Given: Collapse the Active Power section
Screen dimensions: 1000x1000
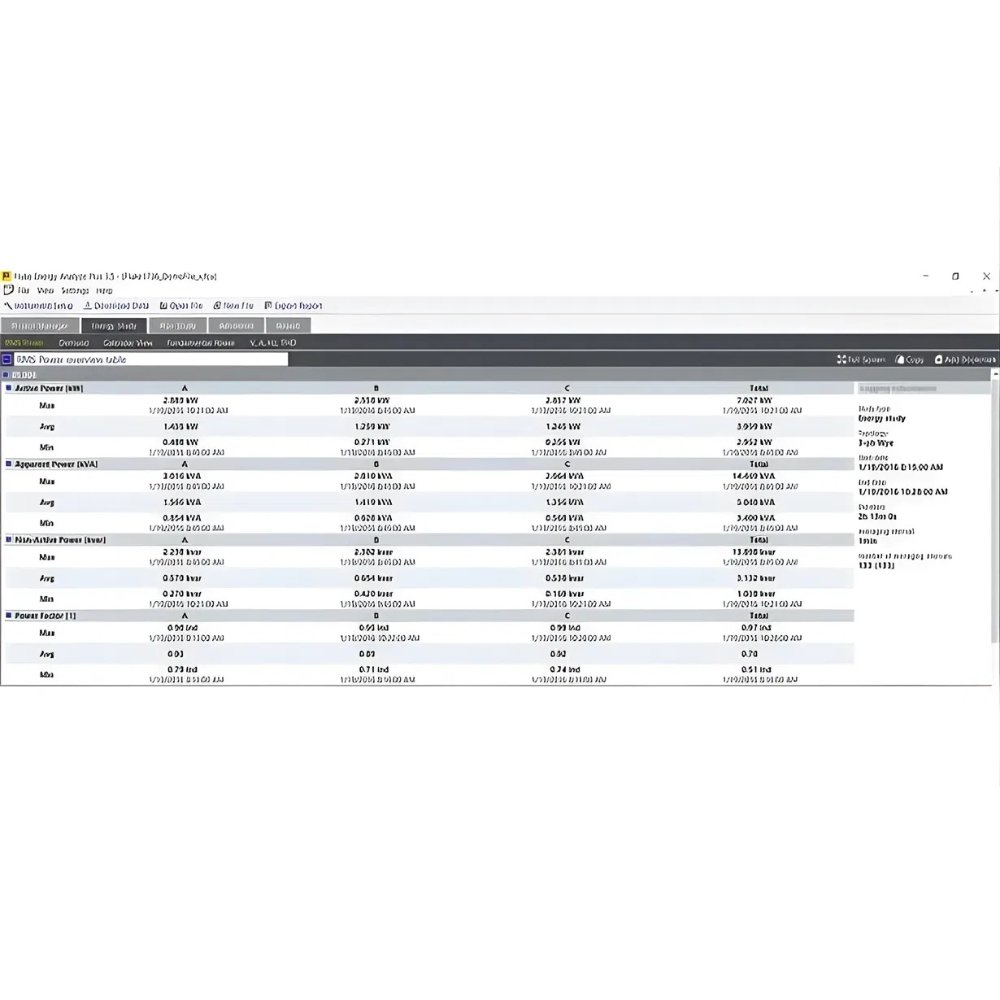Looking at the screenshot, I should pyautogui.click(x=9, y=387).
